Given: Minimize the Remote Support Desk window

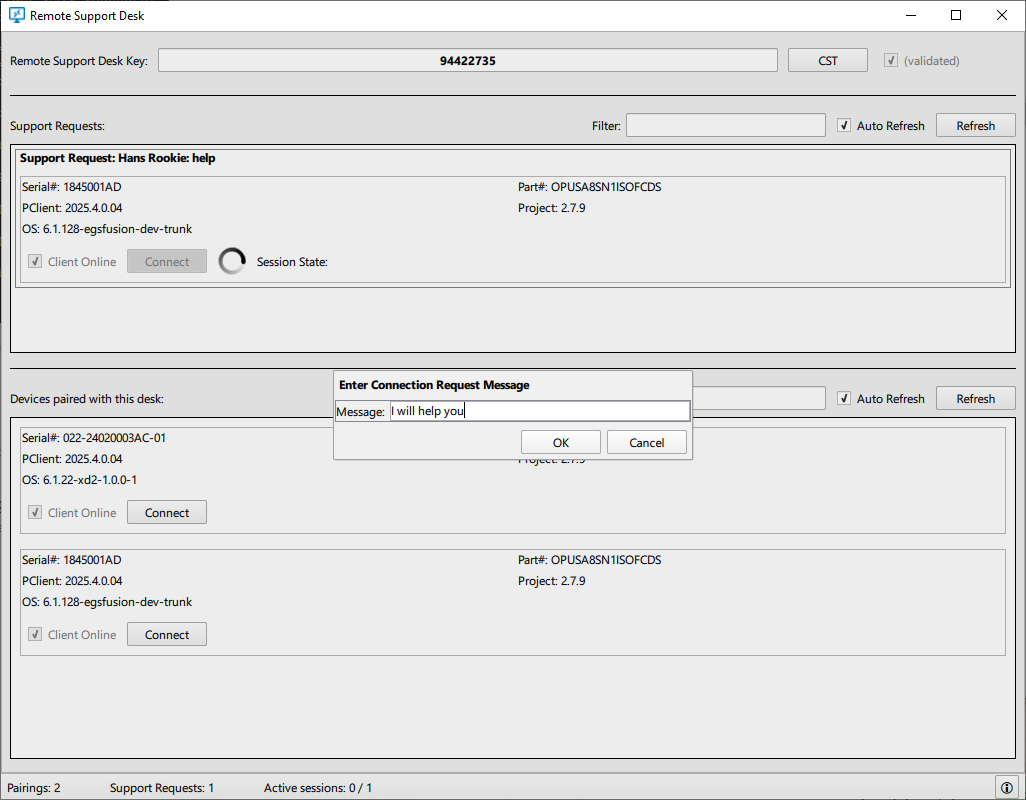Looking at the screenshot, I should click(x=910, y=16).
